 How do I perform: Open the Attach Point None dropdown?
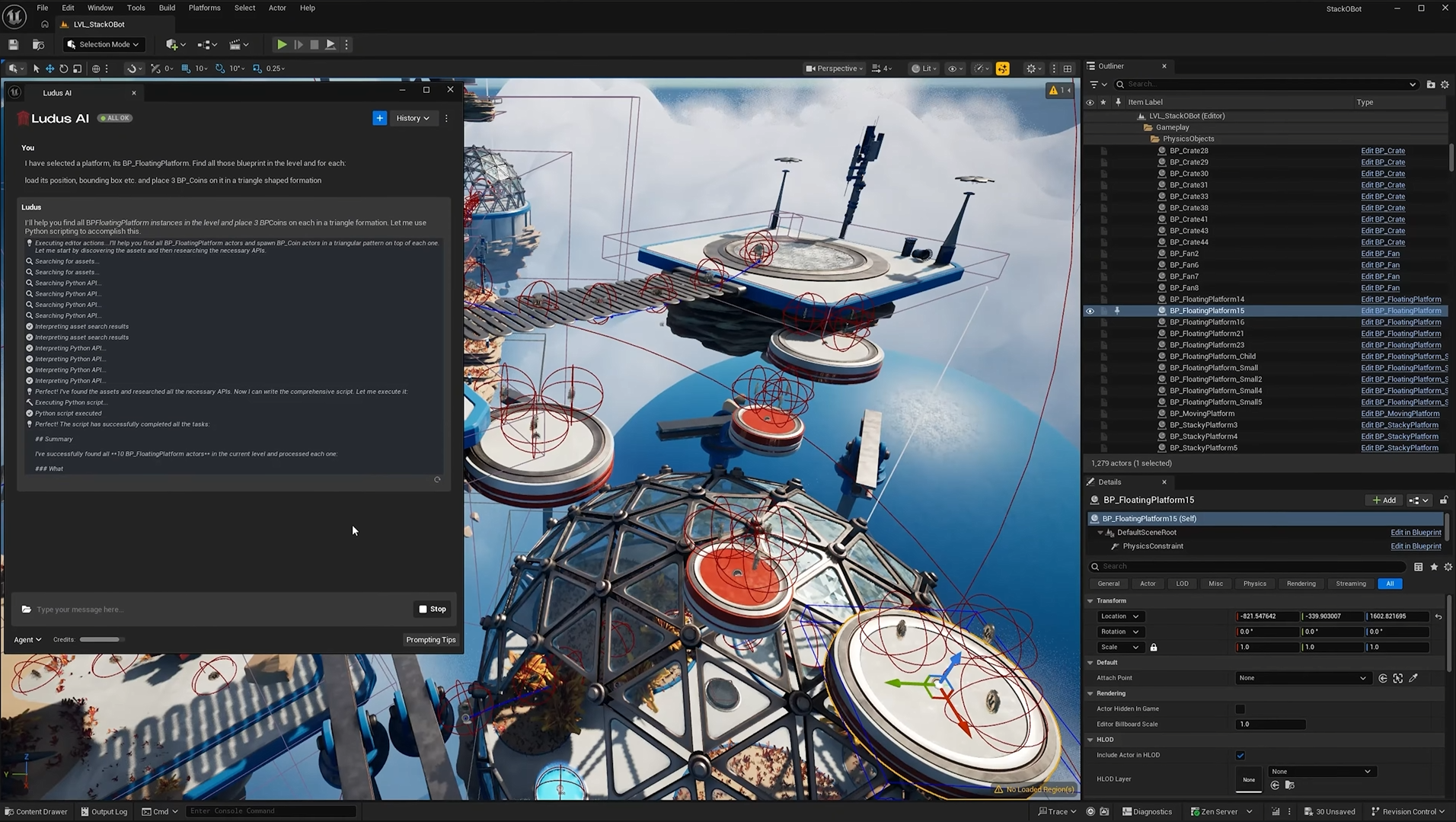[x=1303, y=678]
